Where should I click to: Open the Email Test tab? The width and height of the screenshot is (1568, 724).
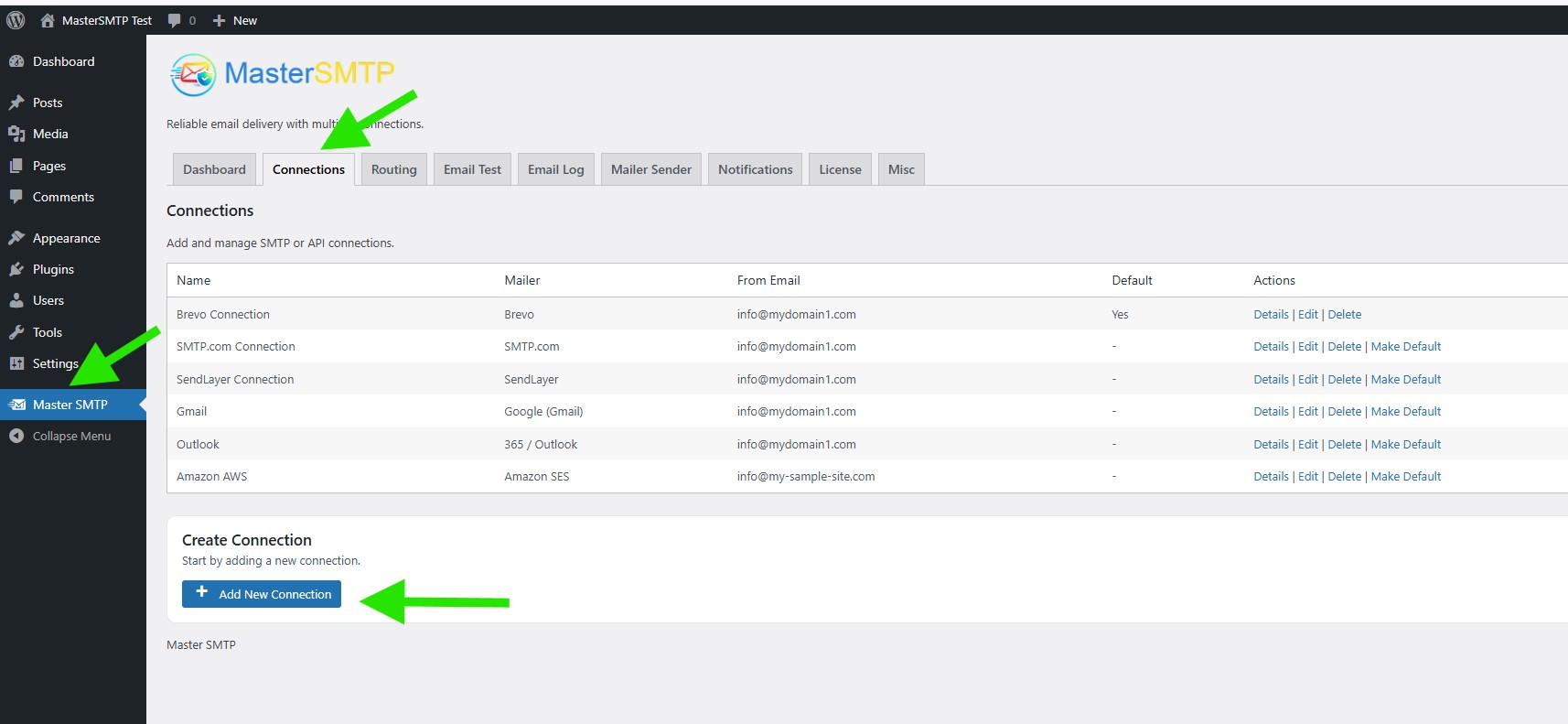click(472, 169)
